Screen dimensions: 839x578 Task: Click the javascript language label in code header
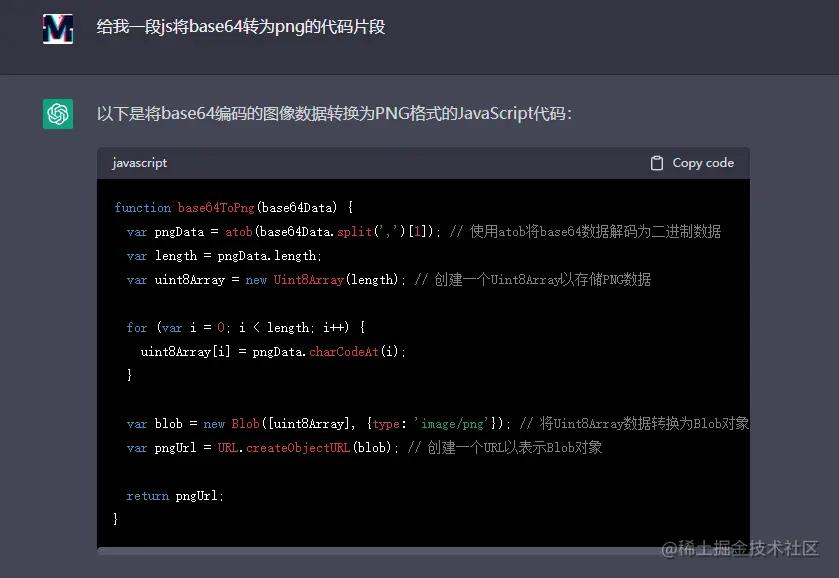click(x=140, y=163)
